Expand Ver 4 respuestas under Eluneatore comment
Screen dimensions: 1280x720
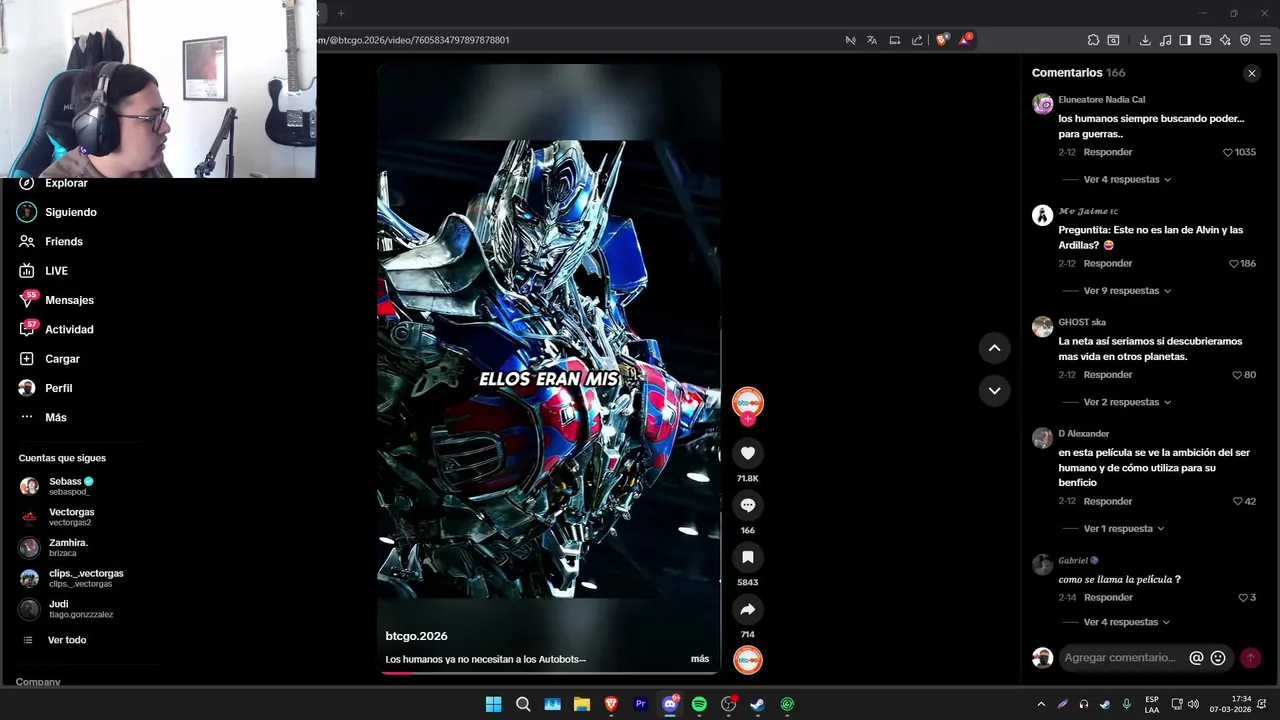coord(1127,180)
